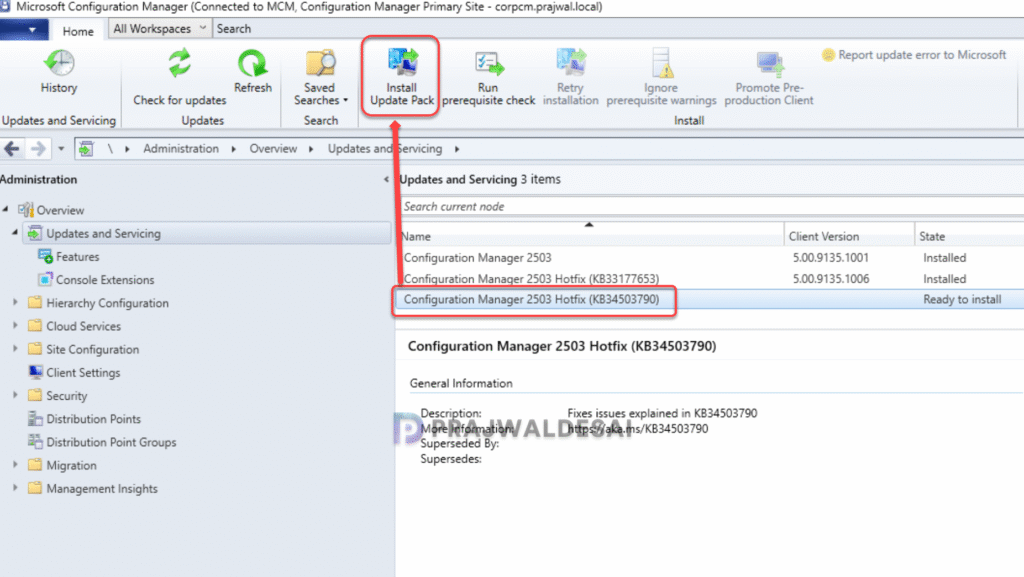
Task: Select Console Extensions tree node
Action: 105,280
